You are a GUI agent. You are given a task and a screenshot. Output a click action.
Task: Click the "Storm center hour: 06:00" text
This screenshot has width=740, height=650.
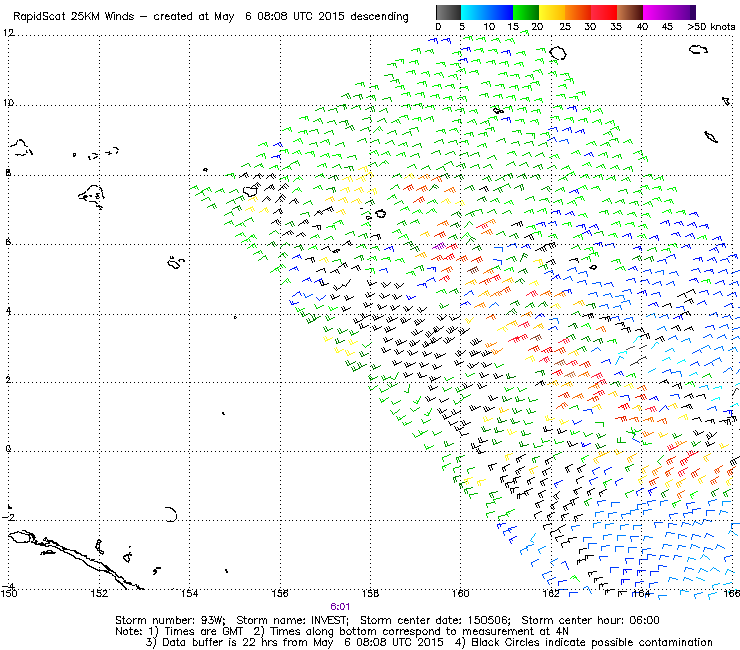(590, 620)
